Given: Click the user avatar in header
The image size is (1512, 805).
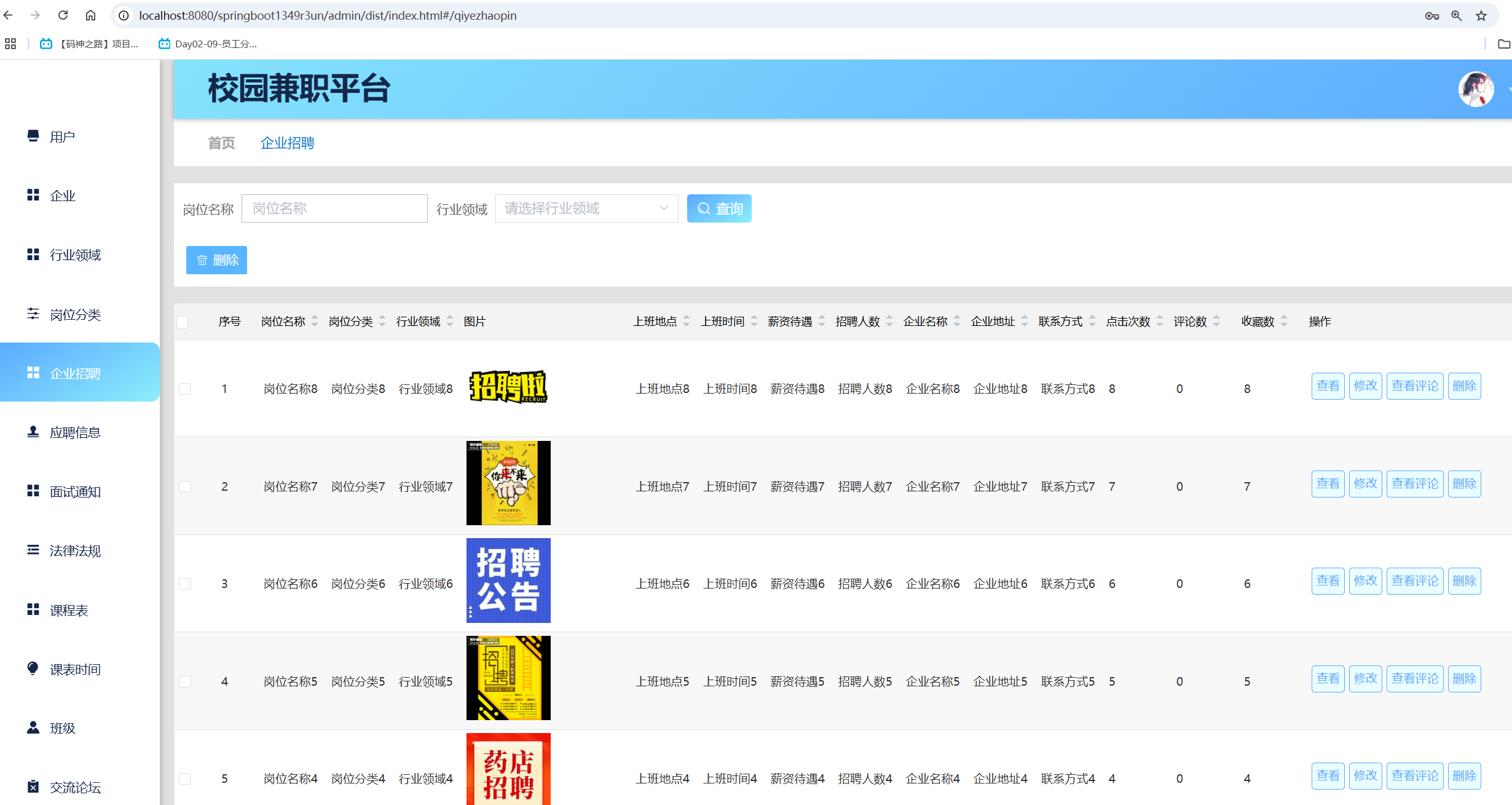Looking at the screenshot, I should [x=1476, y=89].
